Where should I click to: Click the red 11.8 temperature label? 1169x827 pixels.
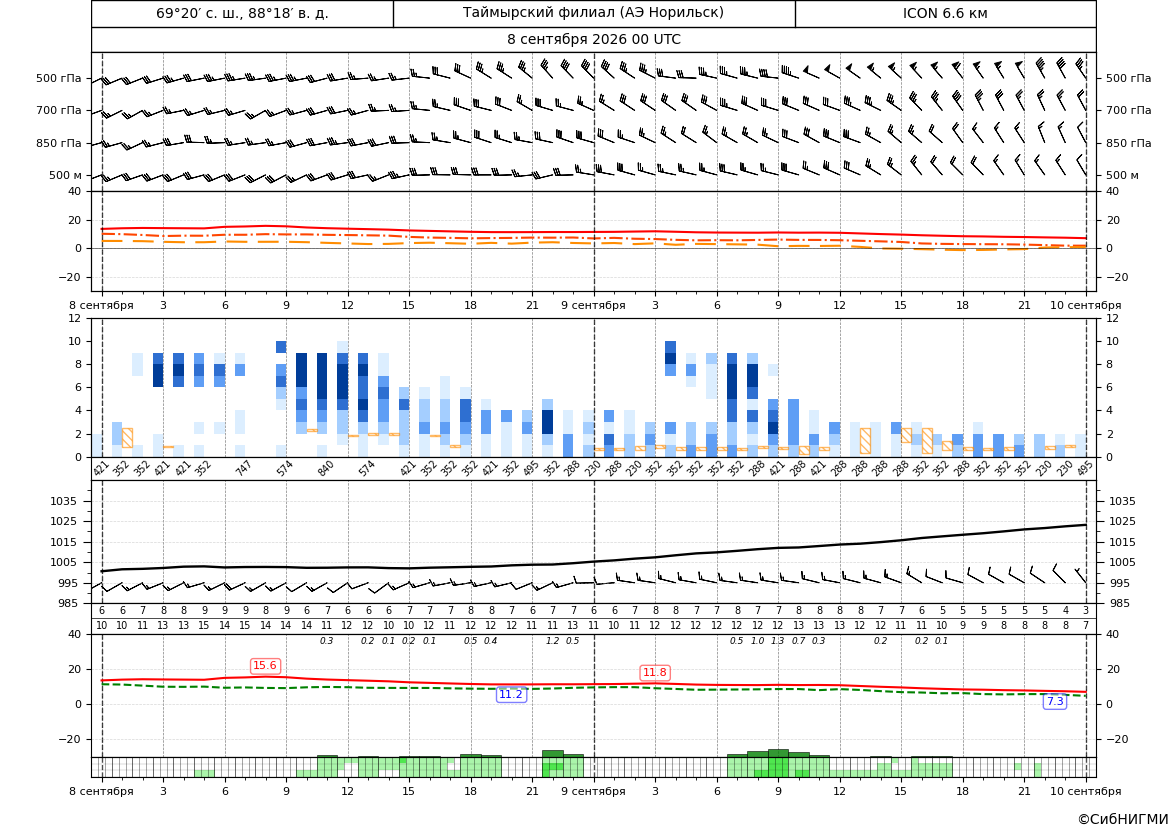pos(655,673)
